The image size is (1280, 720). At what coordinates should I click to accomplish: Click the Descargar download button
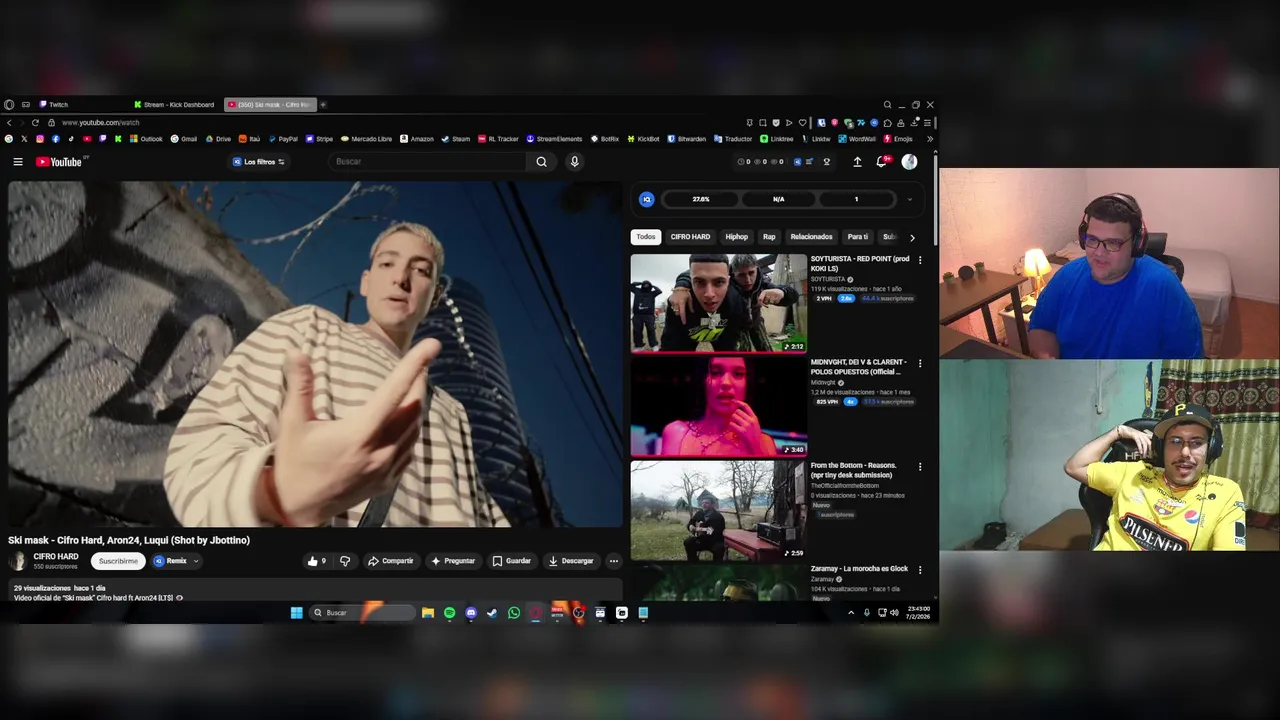point(571,561)
